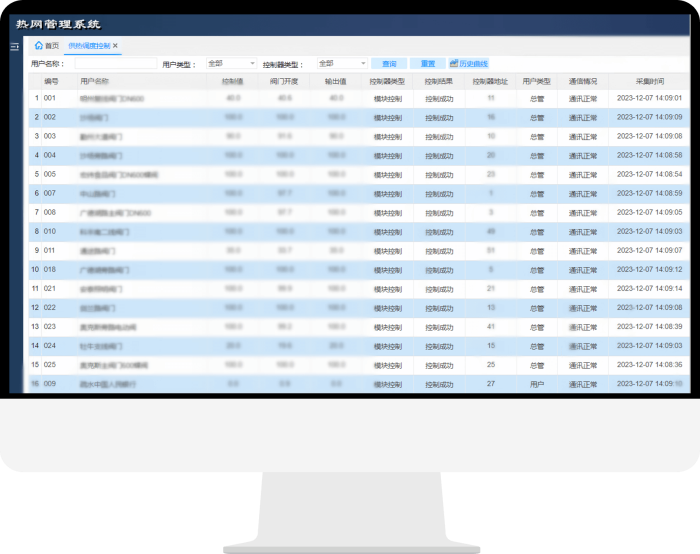Click the 用户 cell in last row
Screen dimensions: 700x554
(x=537, y=383)
